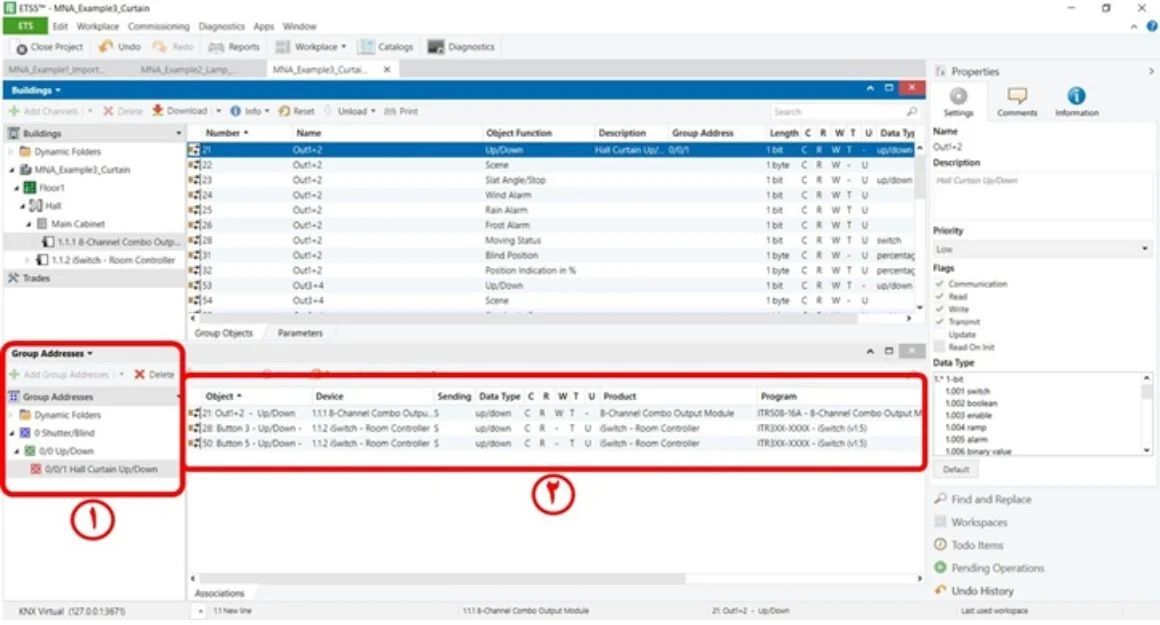Open the Information icon in Properties

(1076, 96)
